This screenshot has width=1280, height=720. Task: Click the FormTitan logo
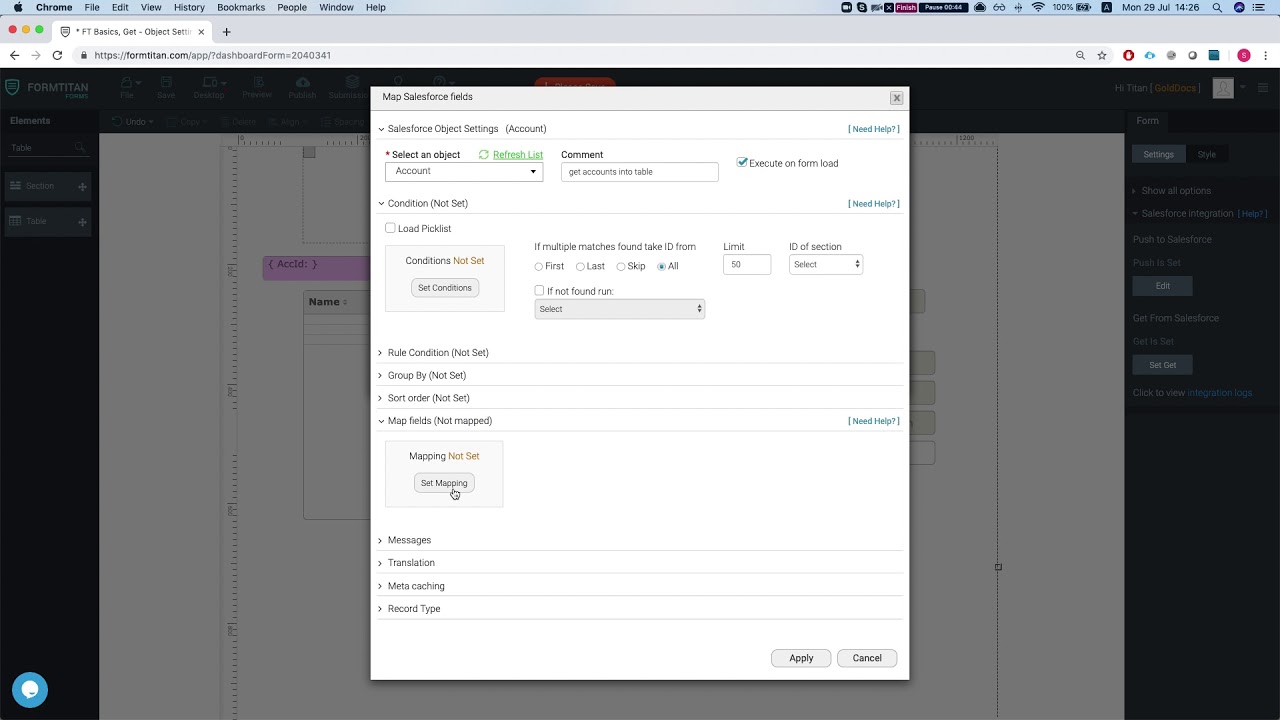pos(47,88)
